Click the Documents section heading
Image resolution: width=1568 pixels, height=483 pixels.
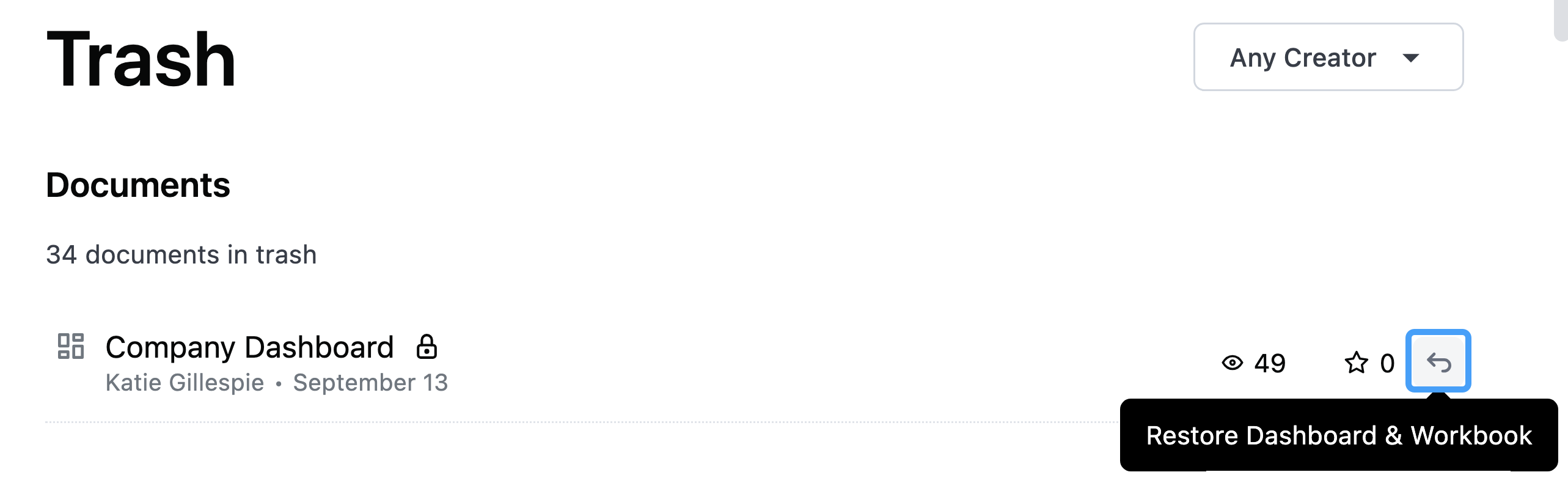click(138, 185)
